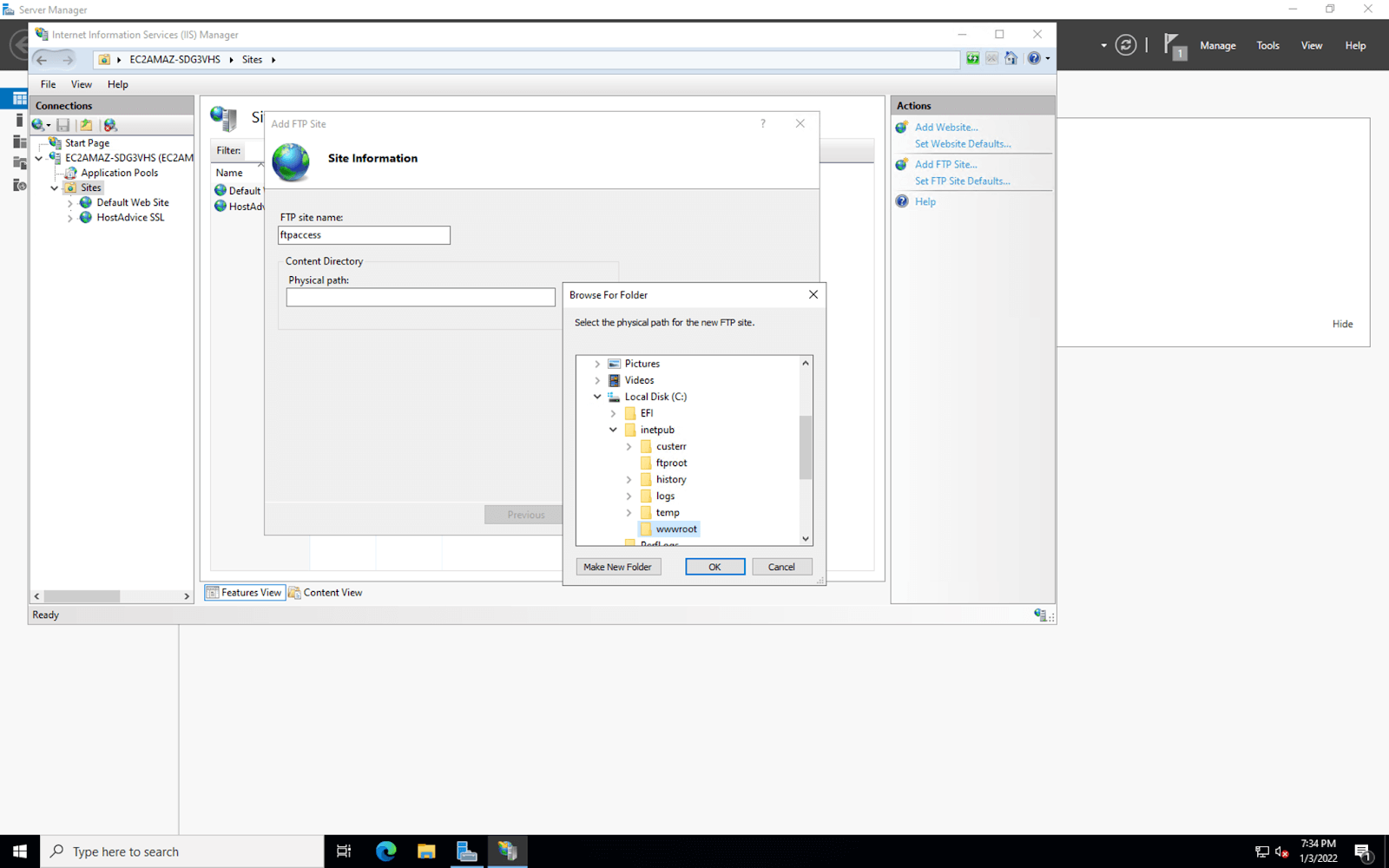Open Local Server icon in Server Manager sidebar
The image size is (1389, 868).
pos(19,120)
